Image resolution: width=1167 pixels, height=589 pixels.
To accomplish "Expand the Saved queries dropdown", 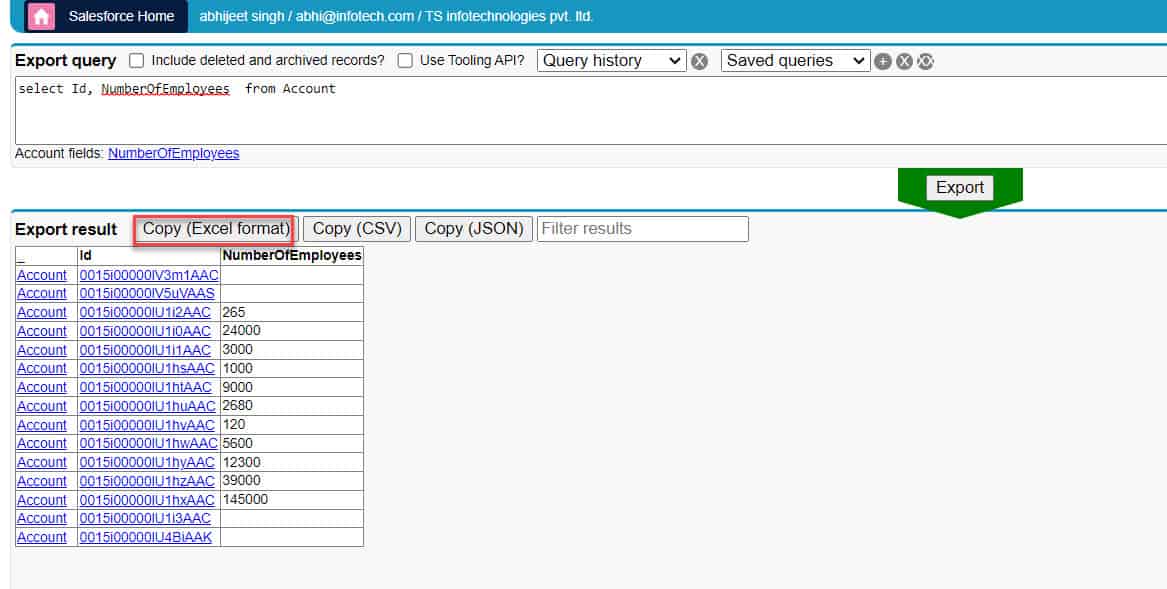I will click(x=795, y=60).
